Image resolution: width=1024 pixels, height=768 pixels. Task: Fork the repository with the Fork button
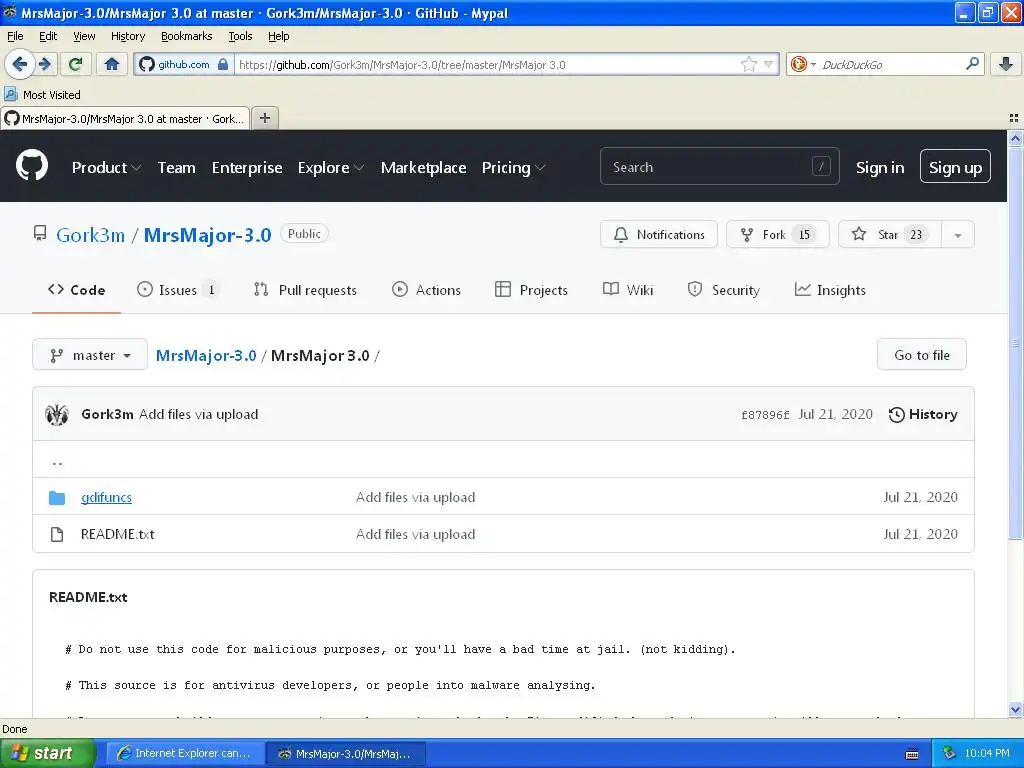pos(777,235)
